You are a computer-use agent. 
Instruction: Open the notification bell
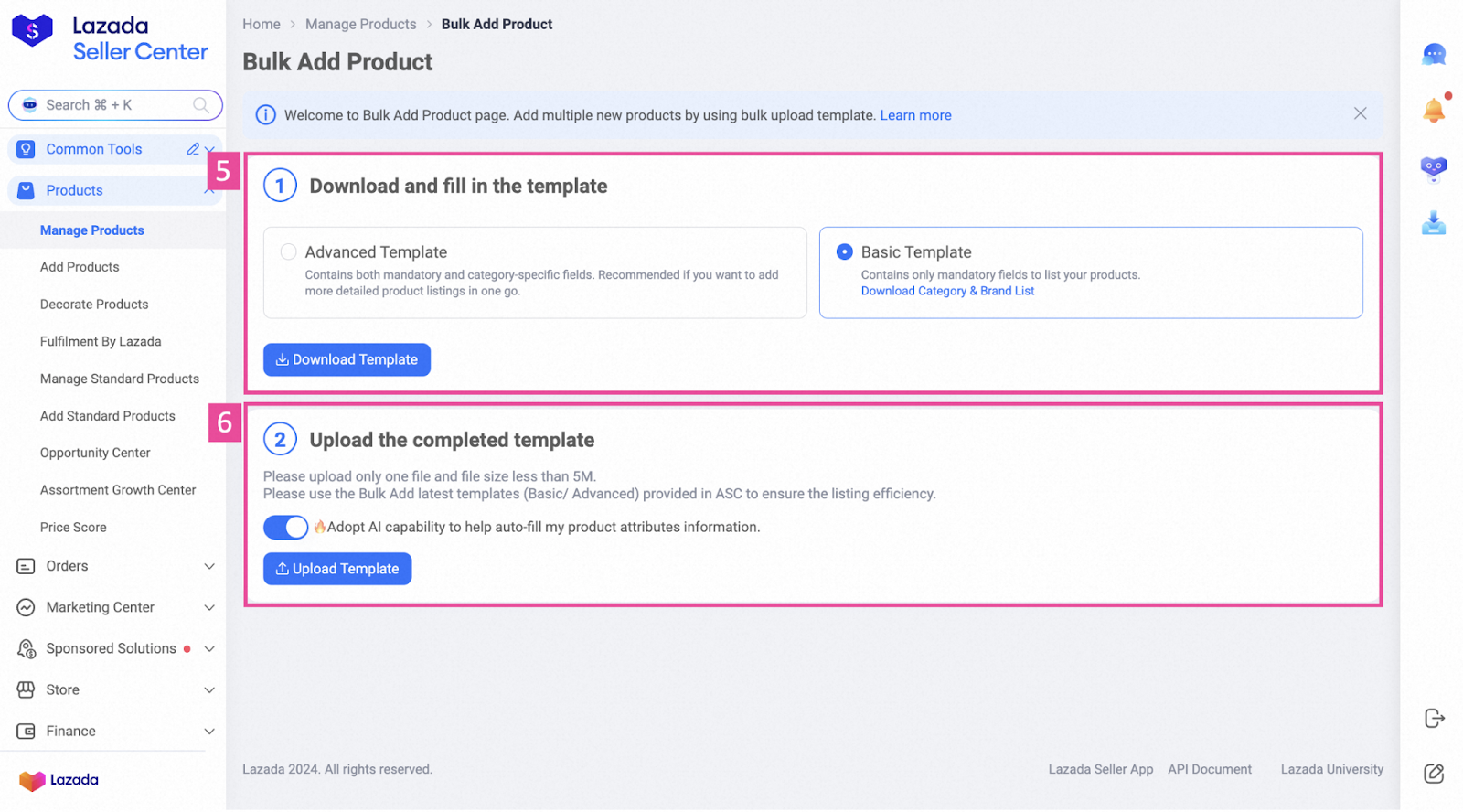coord(1434,111)
